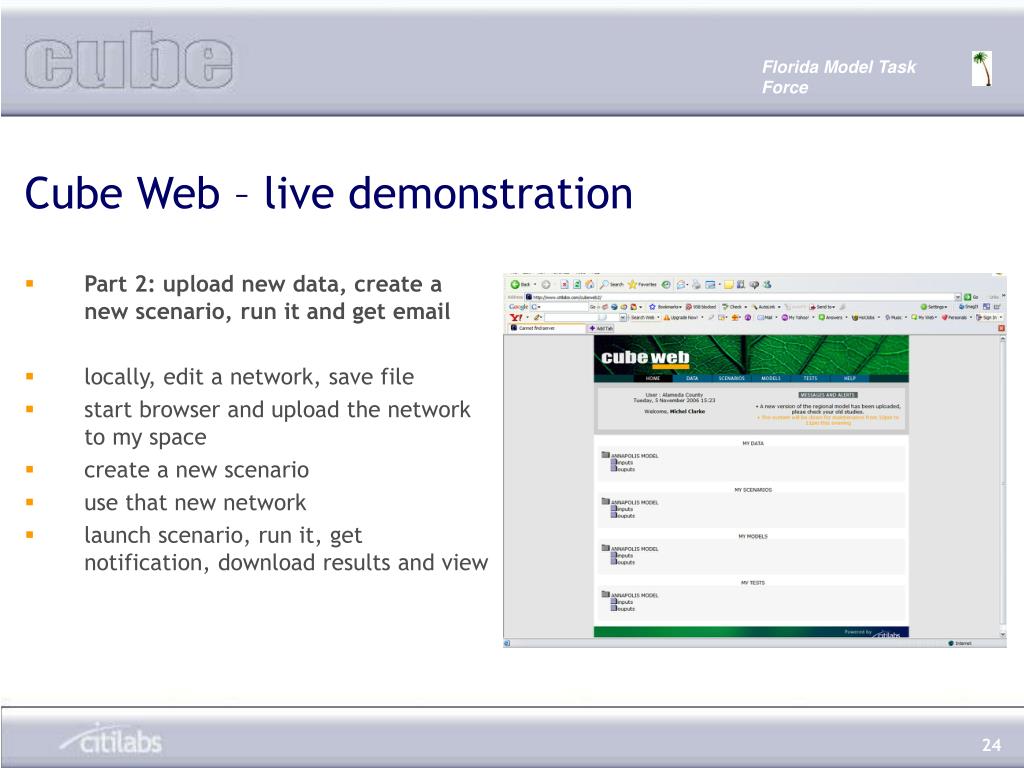Open the browser Search toolbar button
Screen dimensions: 1024x768
tap(612, 285)
